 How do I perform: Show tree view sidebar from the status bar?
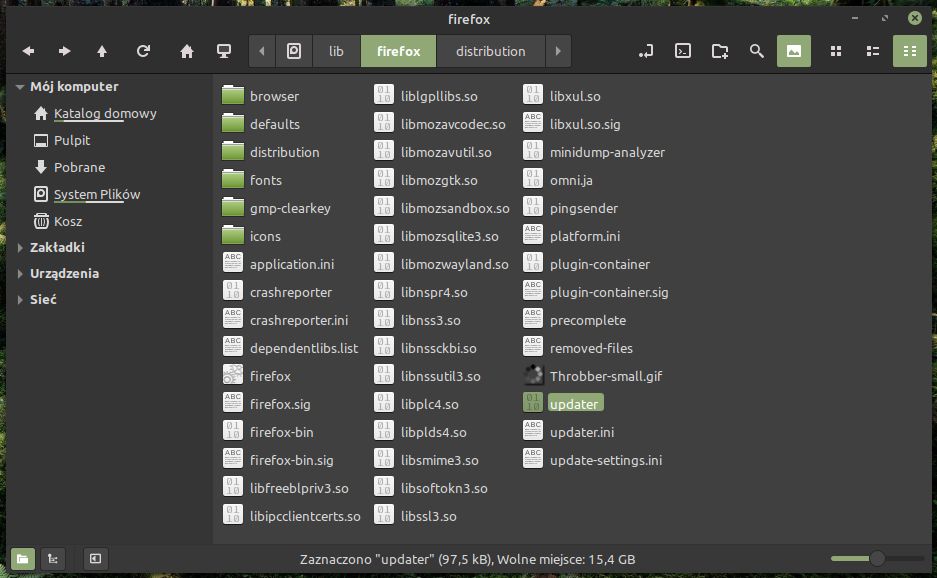point(53,559)
